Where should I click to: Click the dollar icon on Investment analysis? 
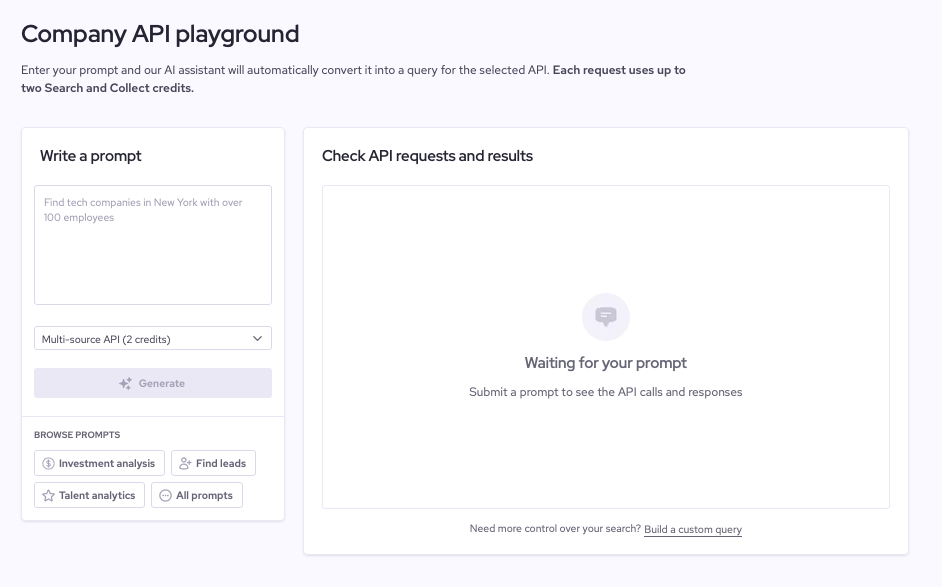(49, 463)
